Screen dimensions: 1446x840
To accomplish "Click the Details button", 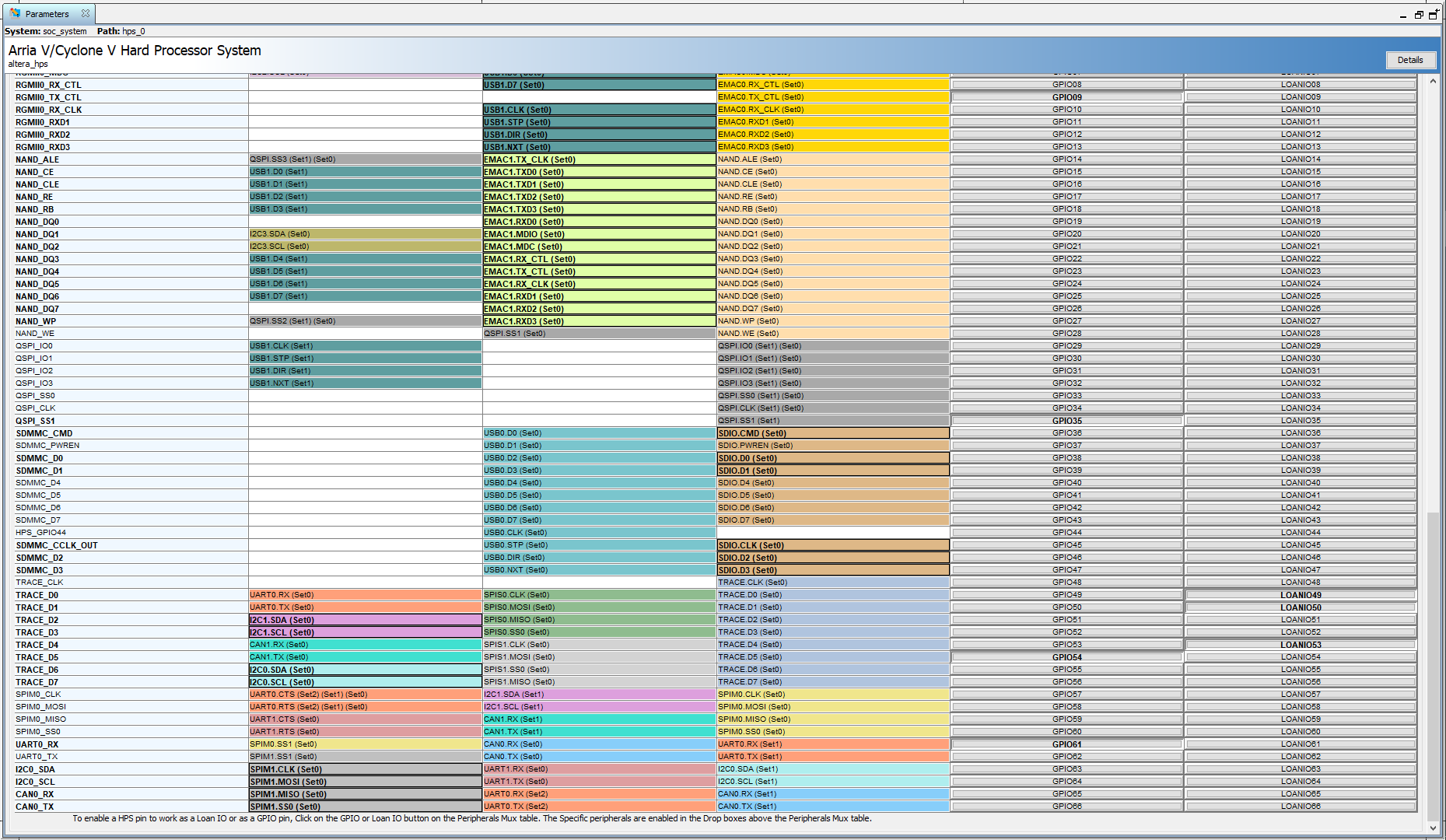I will [x=1410, y=60].
